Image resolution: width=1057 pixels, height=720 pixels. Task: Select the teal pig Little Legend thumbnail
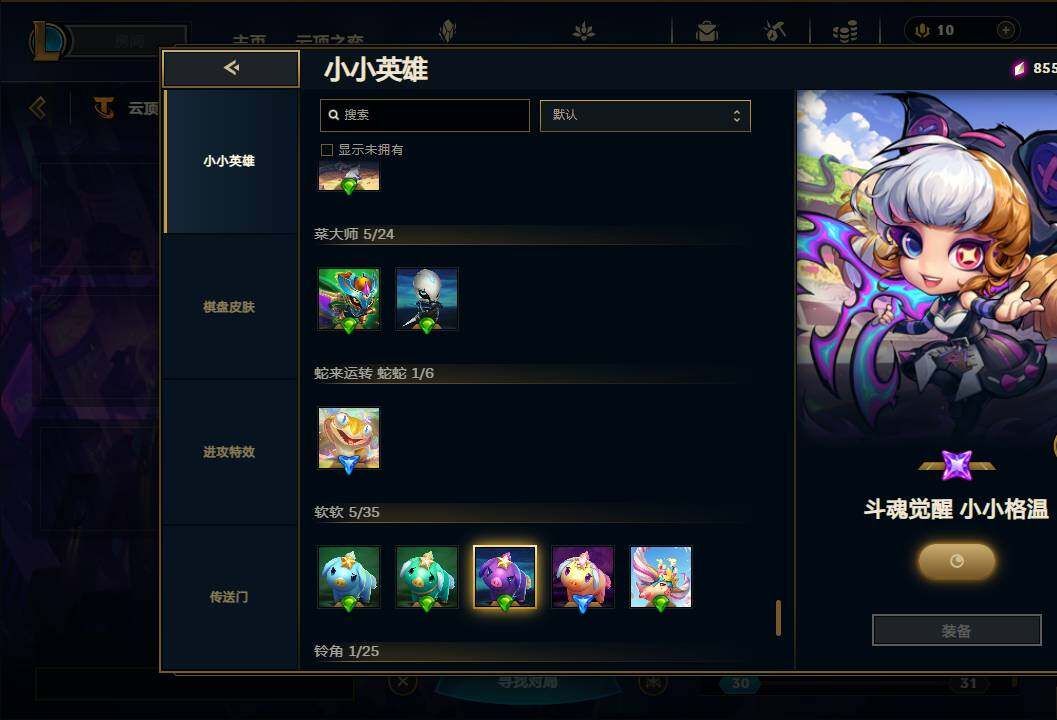click(x=427, y=577)
